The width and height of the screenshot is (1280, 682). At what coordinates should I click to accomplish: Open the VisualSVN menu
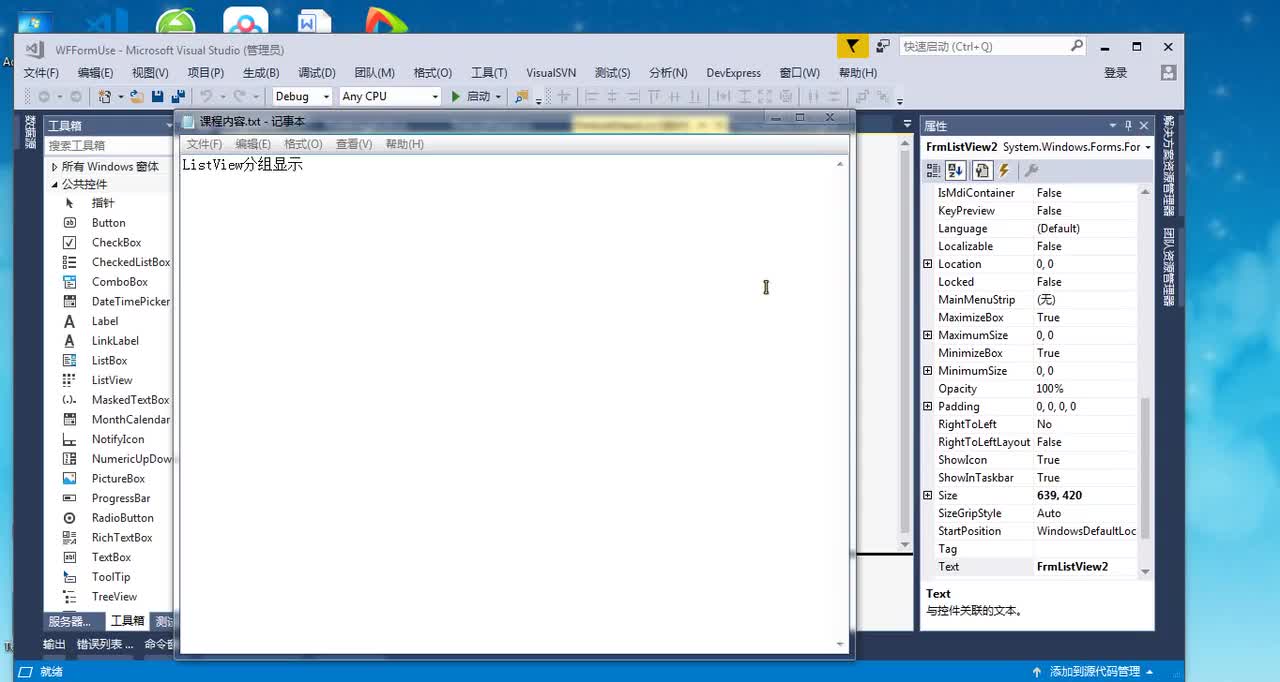[x=551, y=73]
